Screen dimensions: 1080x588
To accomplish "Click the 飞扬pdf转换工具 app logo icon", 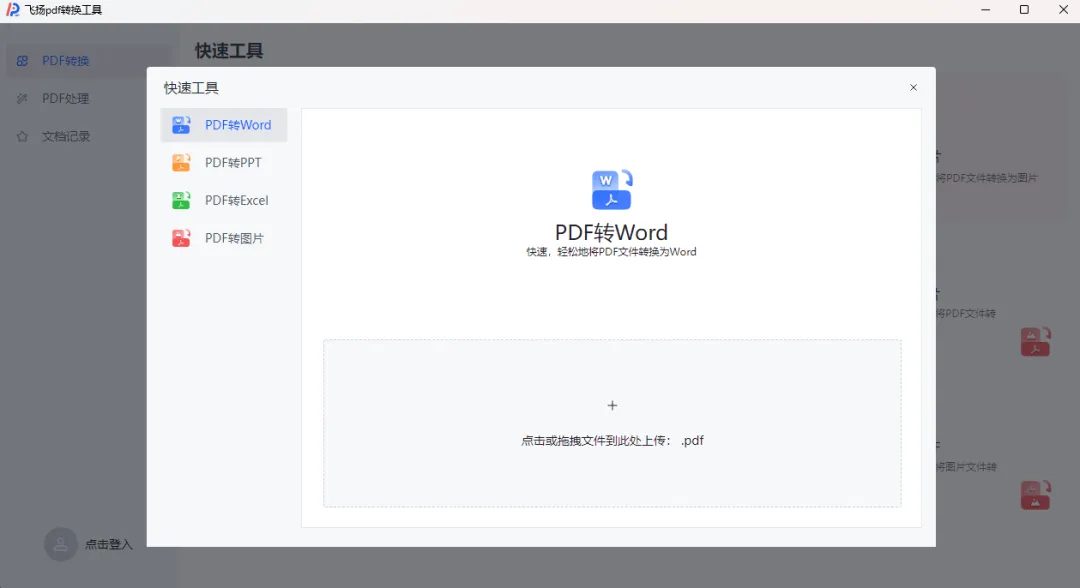I will [12, 10].
